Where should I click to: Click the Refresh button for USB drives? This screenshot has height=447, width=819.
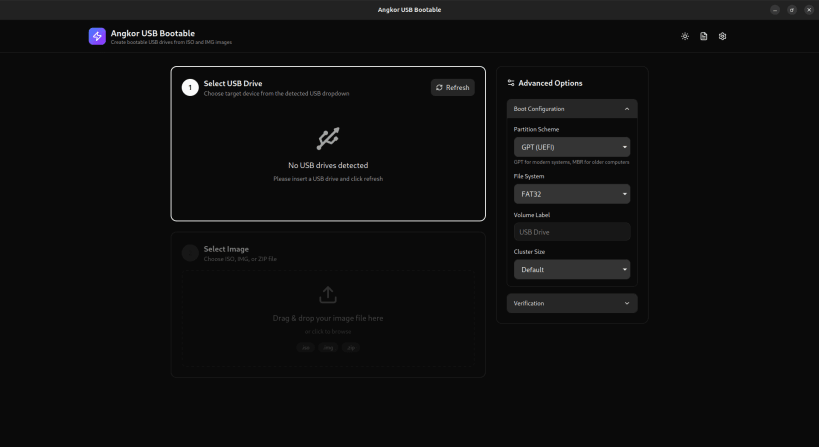click(452, 87)
